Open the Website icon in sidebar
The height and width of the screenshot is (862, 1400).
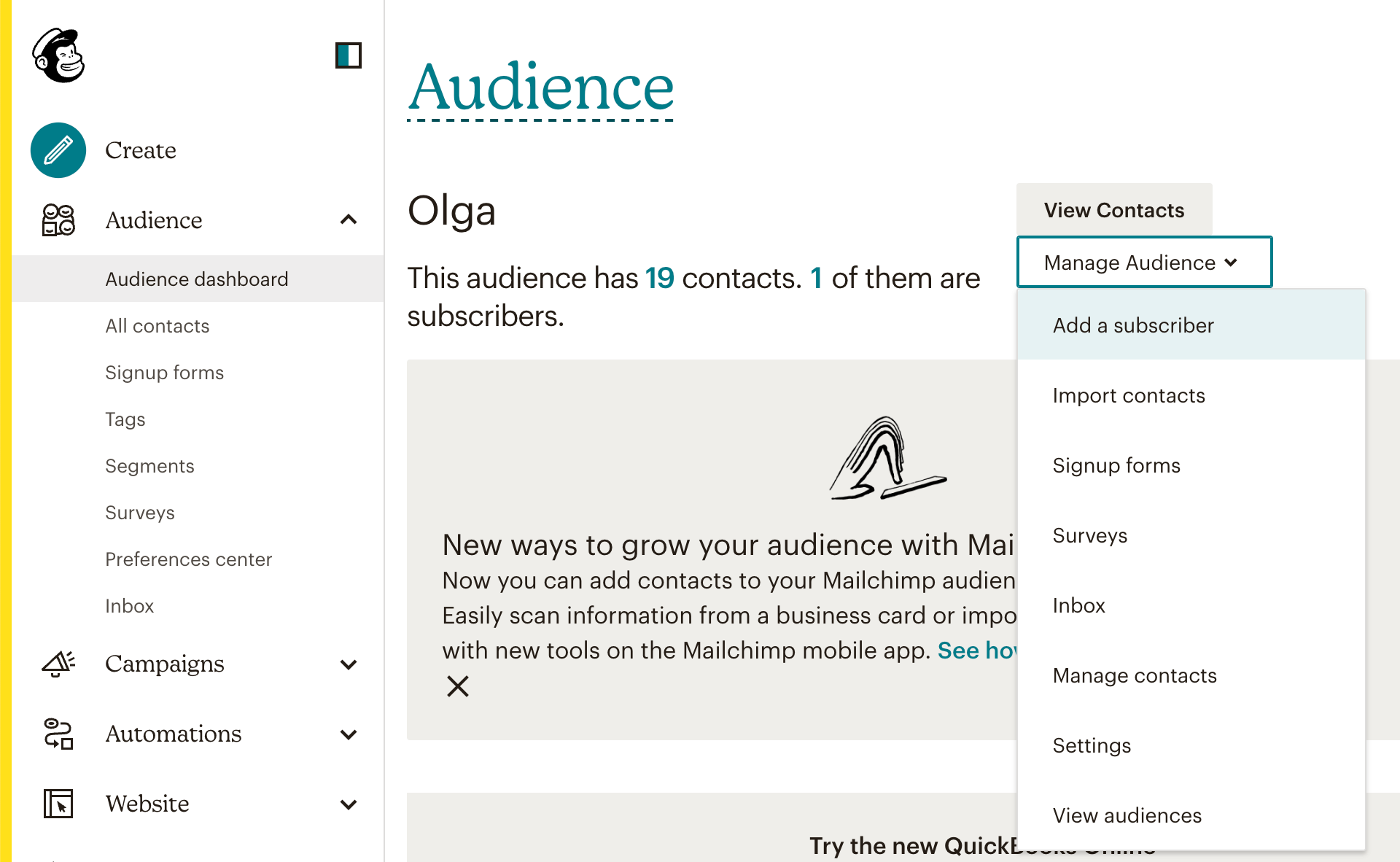click(58, 804)
